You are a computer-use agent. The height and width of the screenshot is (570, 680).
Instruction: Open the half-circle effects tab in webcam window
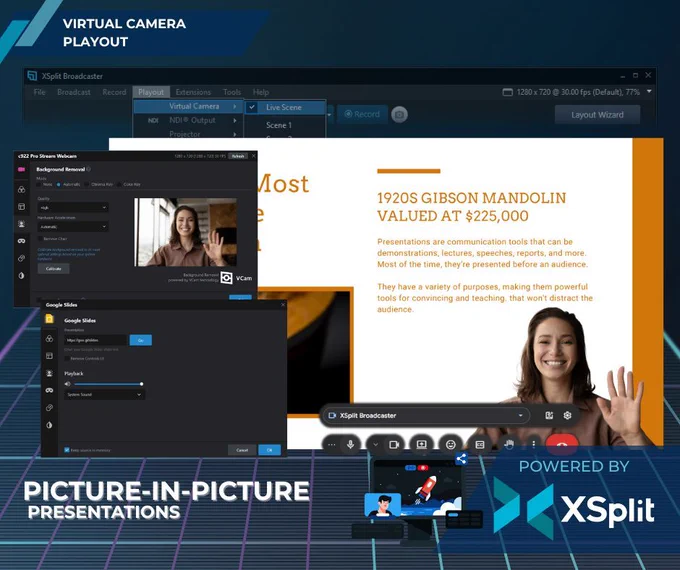(x=21, y=275)
